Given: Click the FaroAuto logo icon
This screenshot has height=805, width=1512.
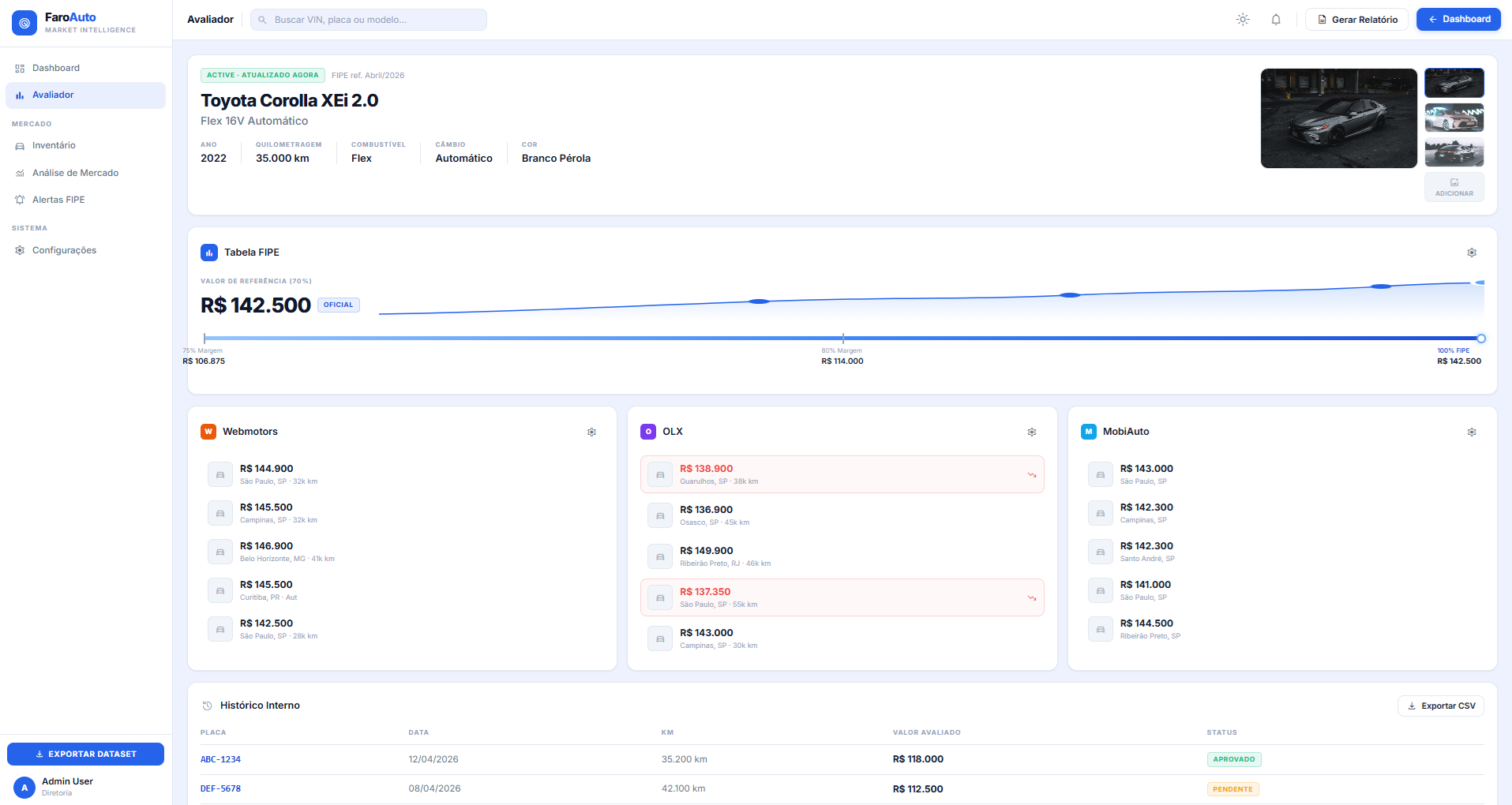Looking at the screenshot, I should 24,23.
